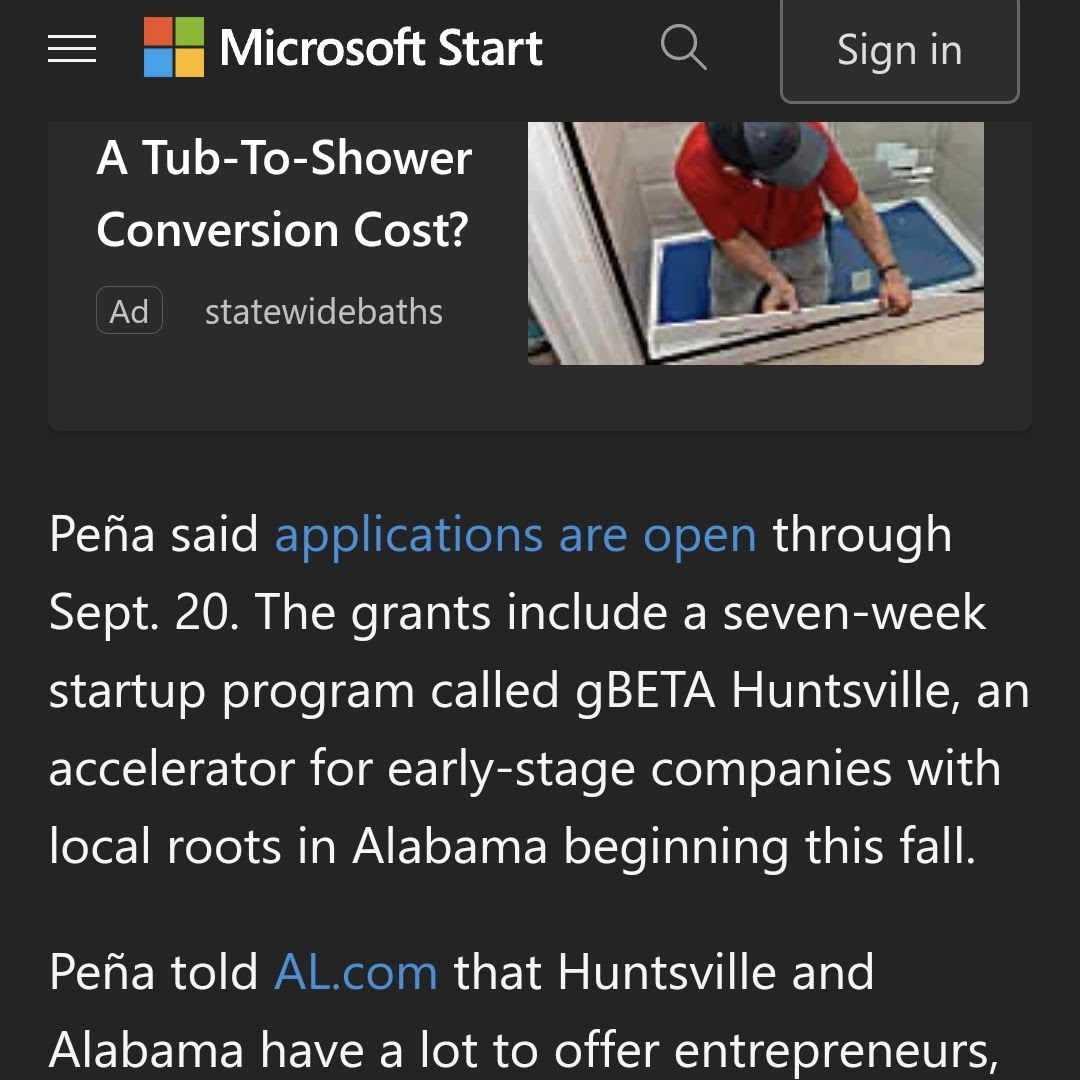The image size is (1080, 1080).
Task: Open the shower installer ad thumbnail
Action: (755, 243)
